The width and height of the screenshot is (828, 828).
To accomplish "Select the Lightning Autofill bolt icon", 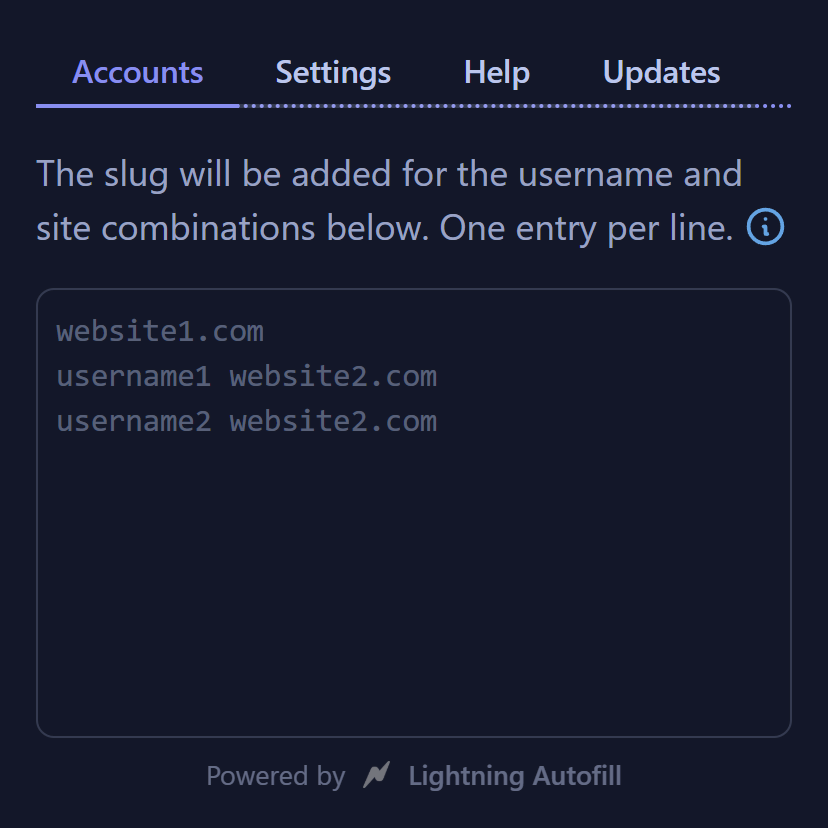I will [377, 775].
